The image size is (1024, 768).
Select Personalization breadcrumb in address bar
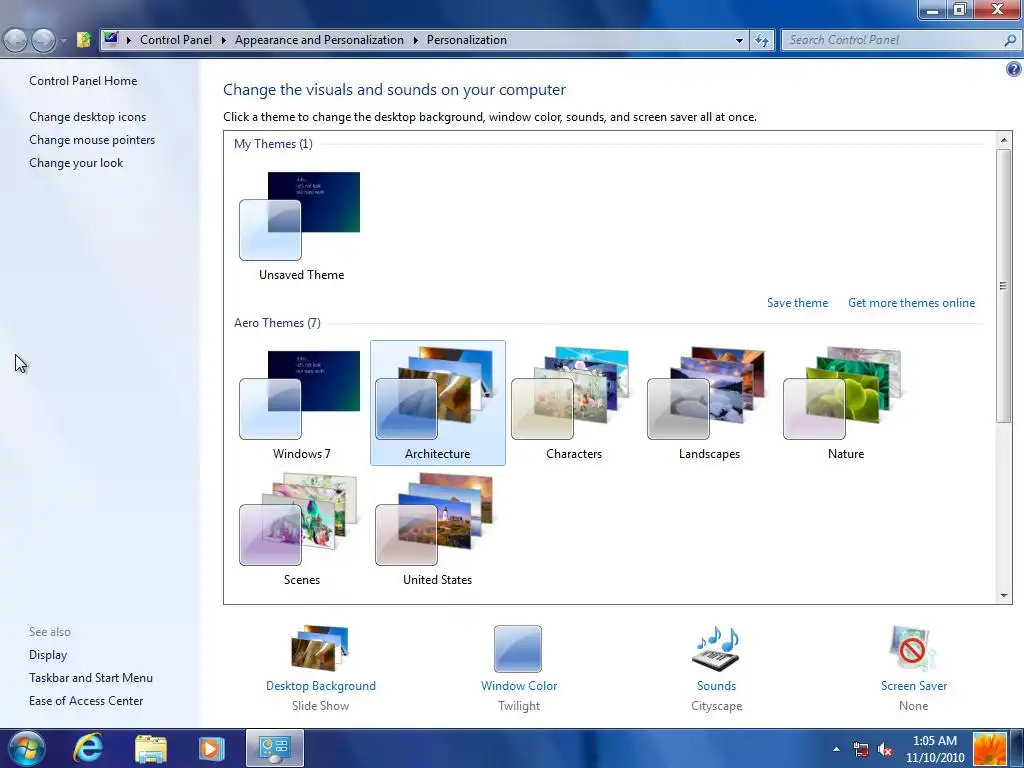pyautogui.click(x=466, y=40)
